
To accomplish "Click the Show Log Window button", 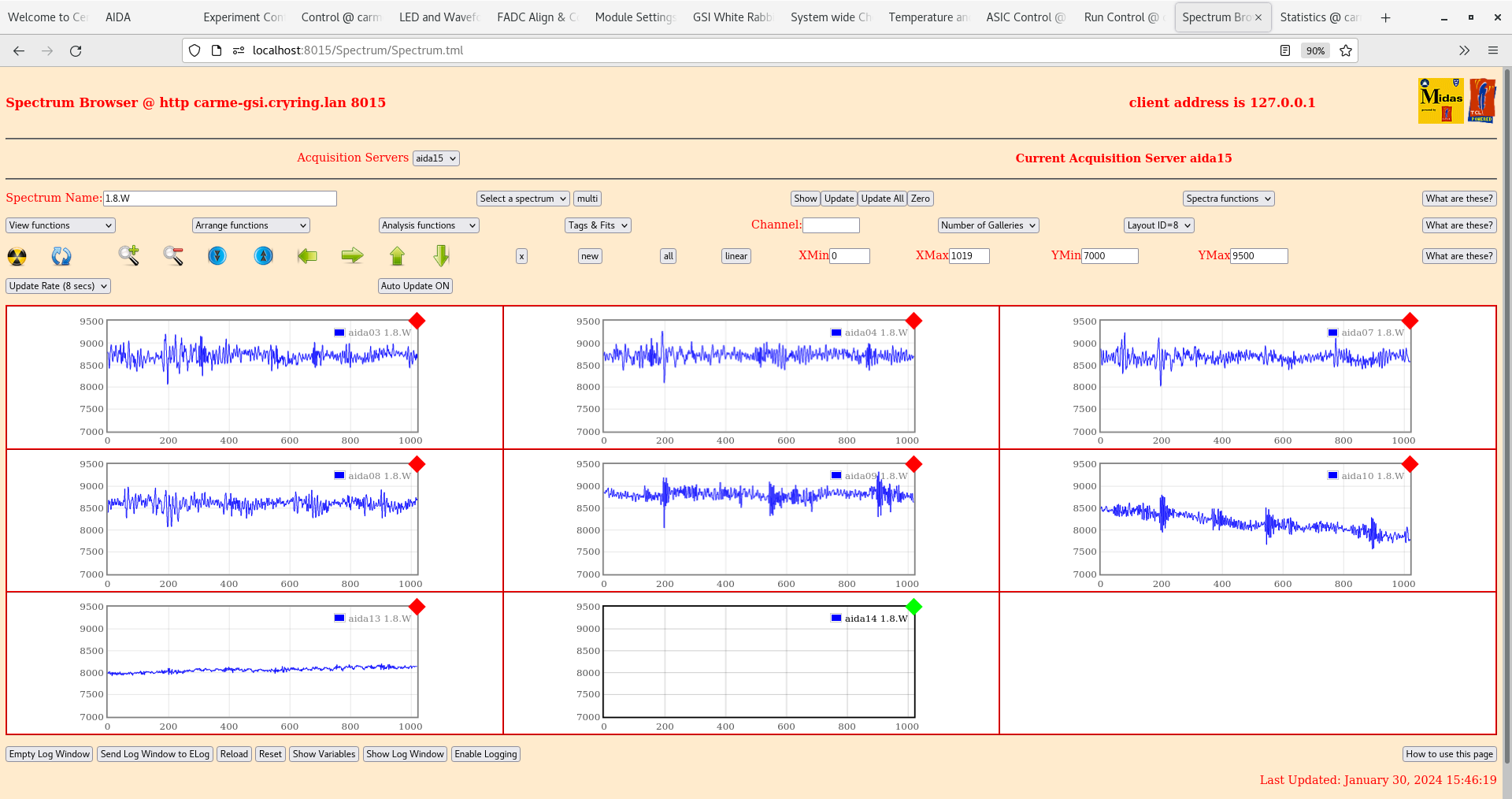I will [x=405, y=754].
